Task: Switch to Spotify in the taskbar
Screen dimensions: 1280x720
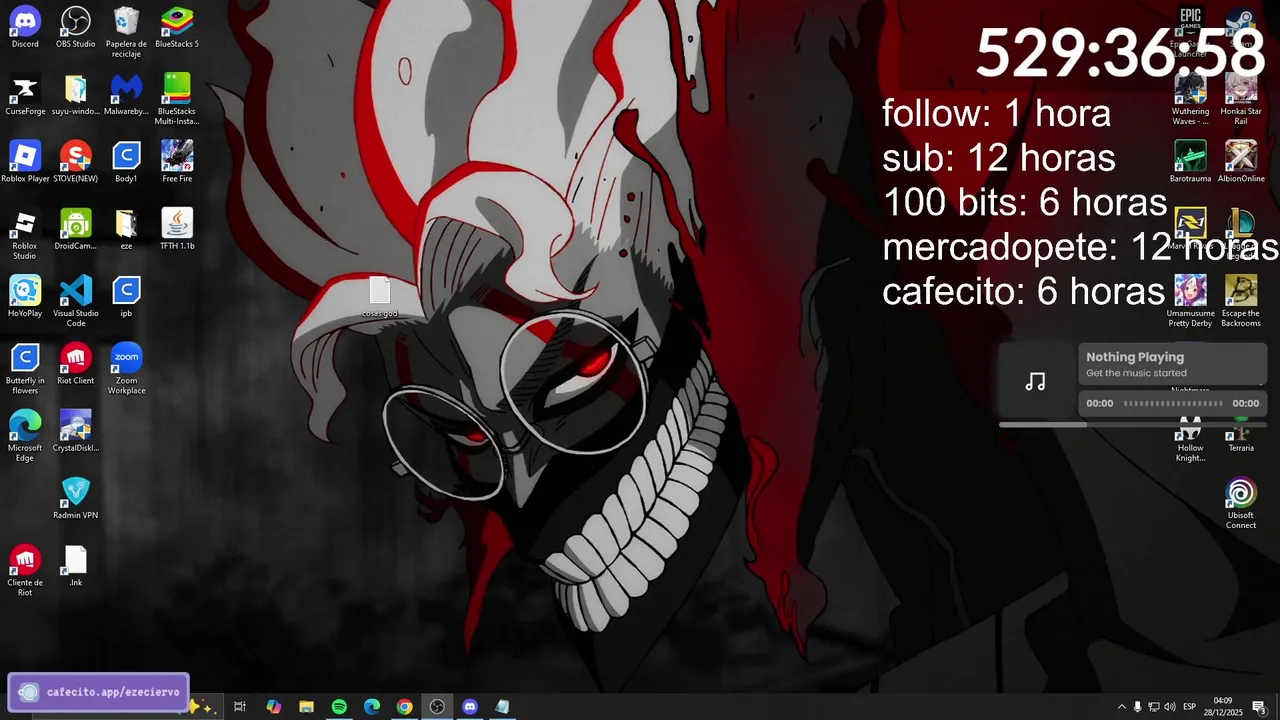Action: pyautogui.click(x=339, y=707)
